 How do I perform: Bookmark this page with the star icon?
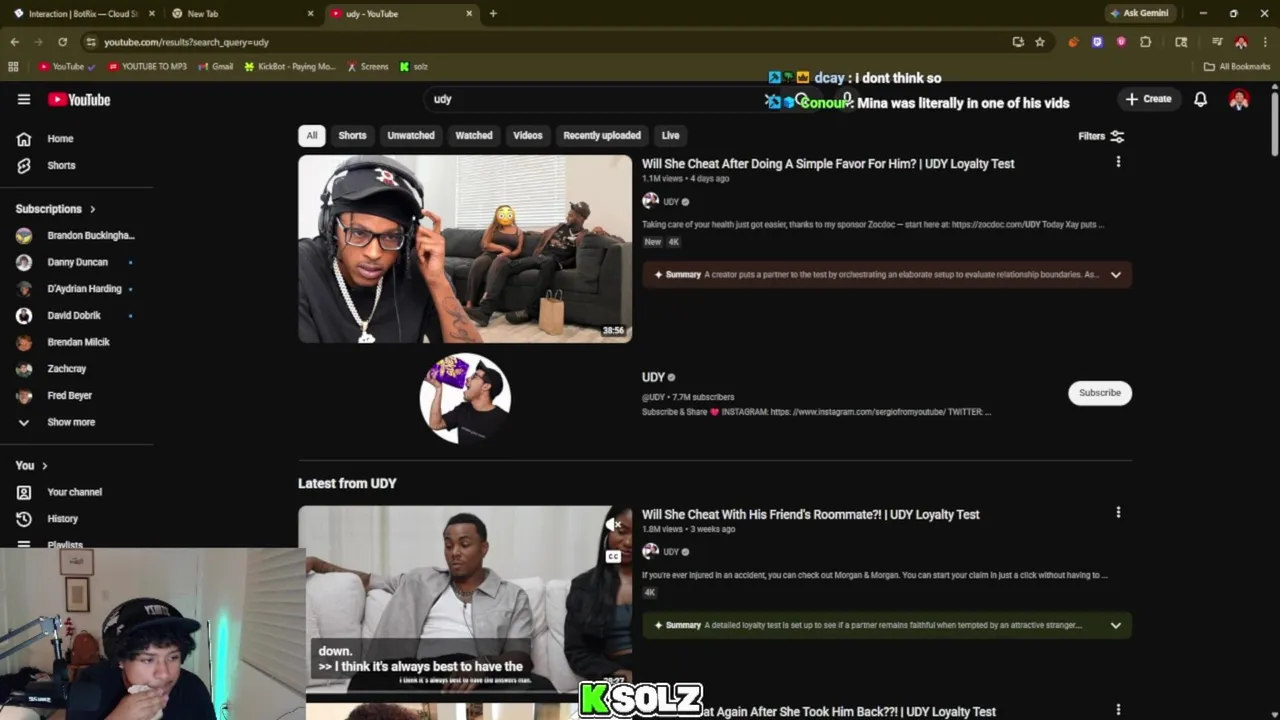1040,42
